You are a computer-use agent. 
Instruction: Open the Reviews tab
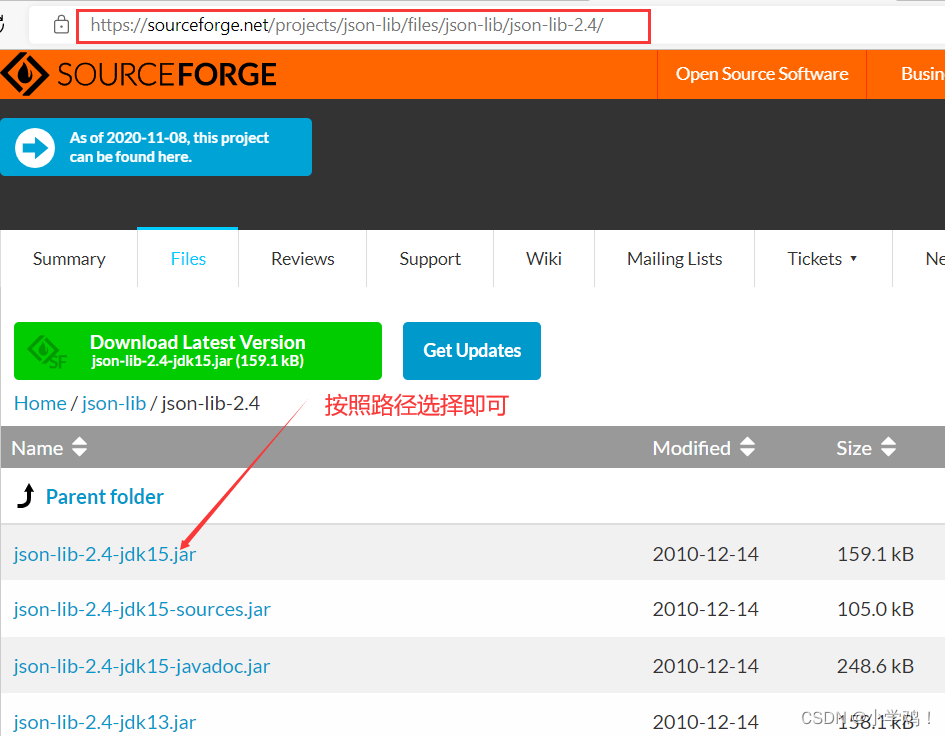303,259
